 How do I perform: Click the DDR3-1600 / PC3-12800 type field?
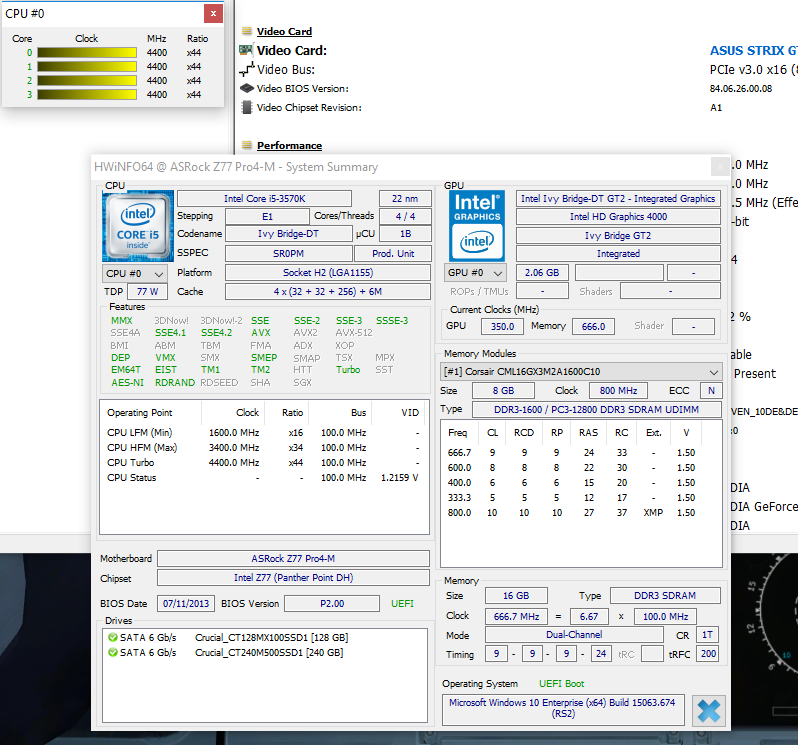596,410
